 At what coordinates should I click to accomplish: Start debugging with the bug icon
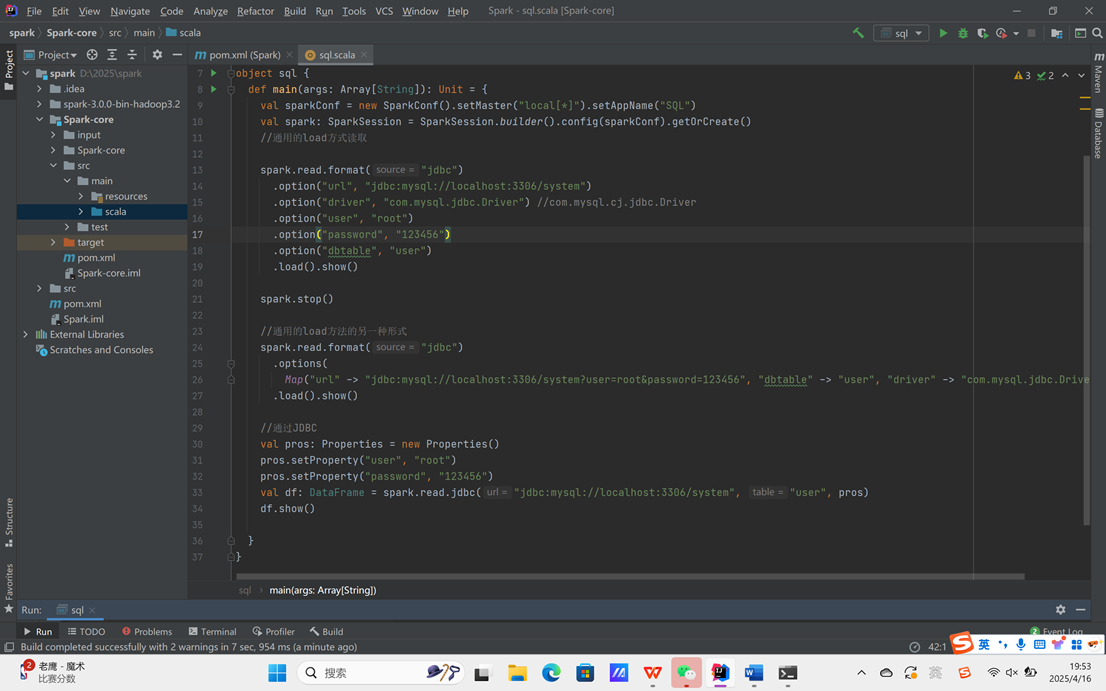pos(963,32)
